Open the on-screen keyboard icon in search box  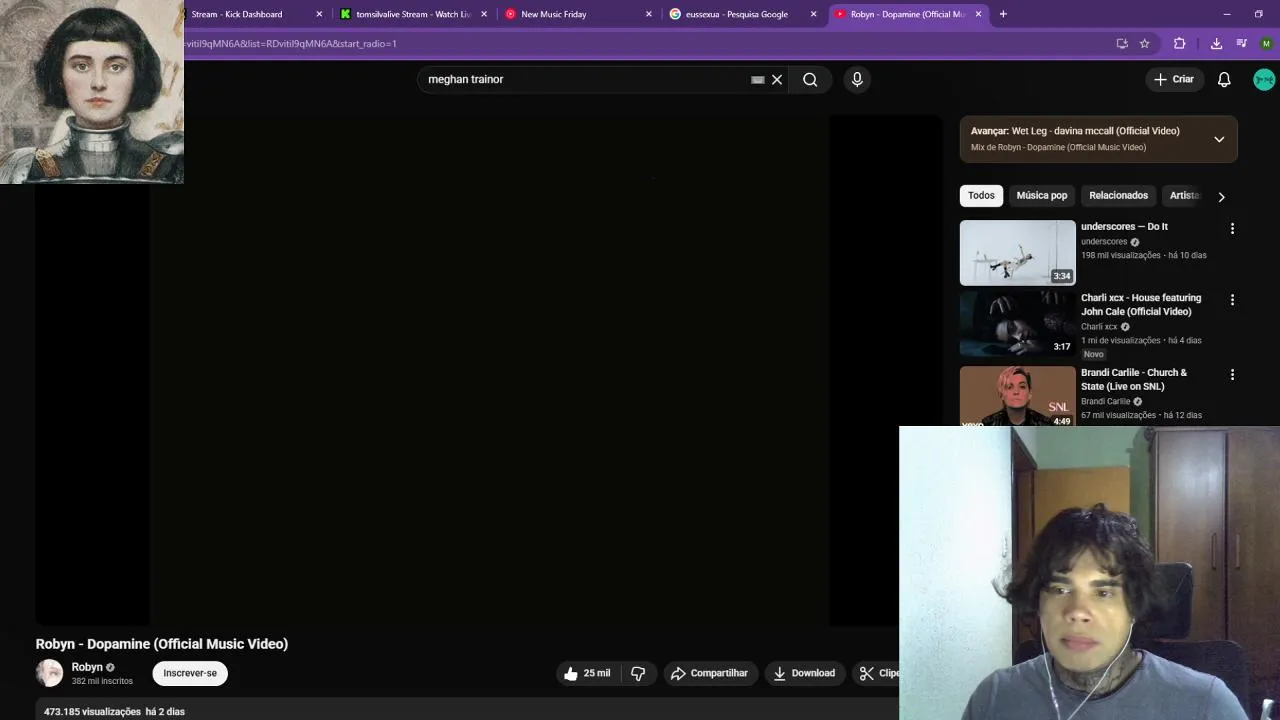click(x=758, y=79)
